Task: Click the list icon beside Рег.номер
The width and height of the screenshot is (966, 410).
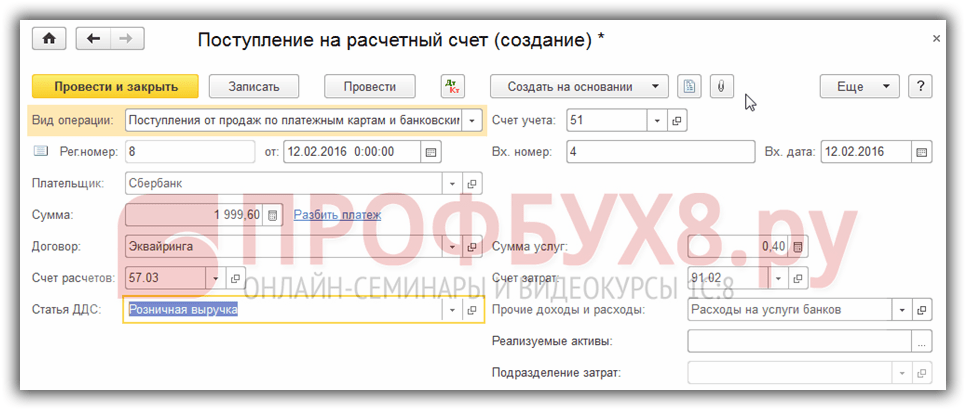Action: pyautogui.click(x=41, y=151)
